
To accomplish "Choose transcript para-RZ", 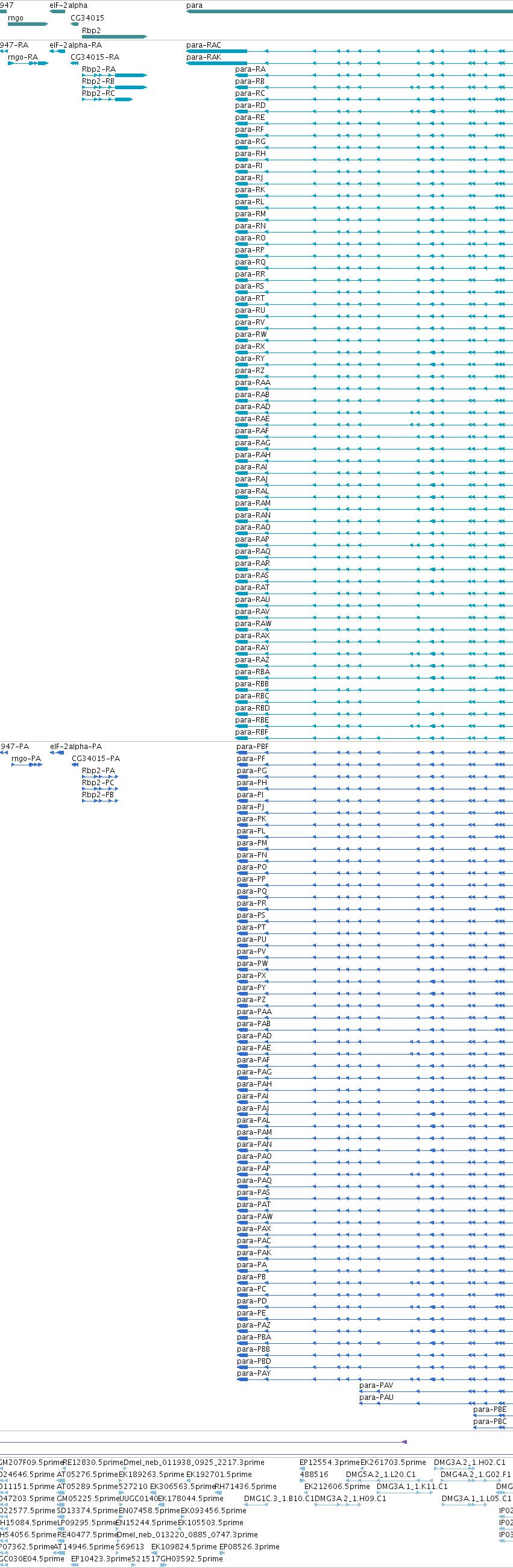I will [250, 370].
